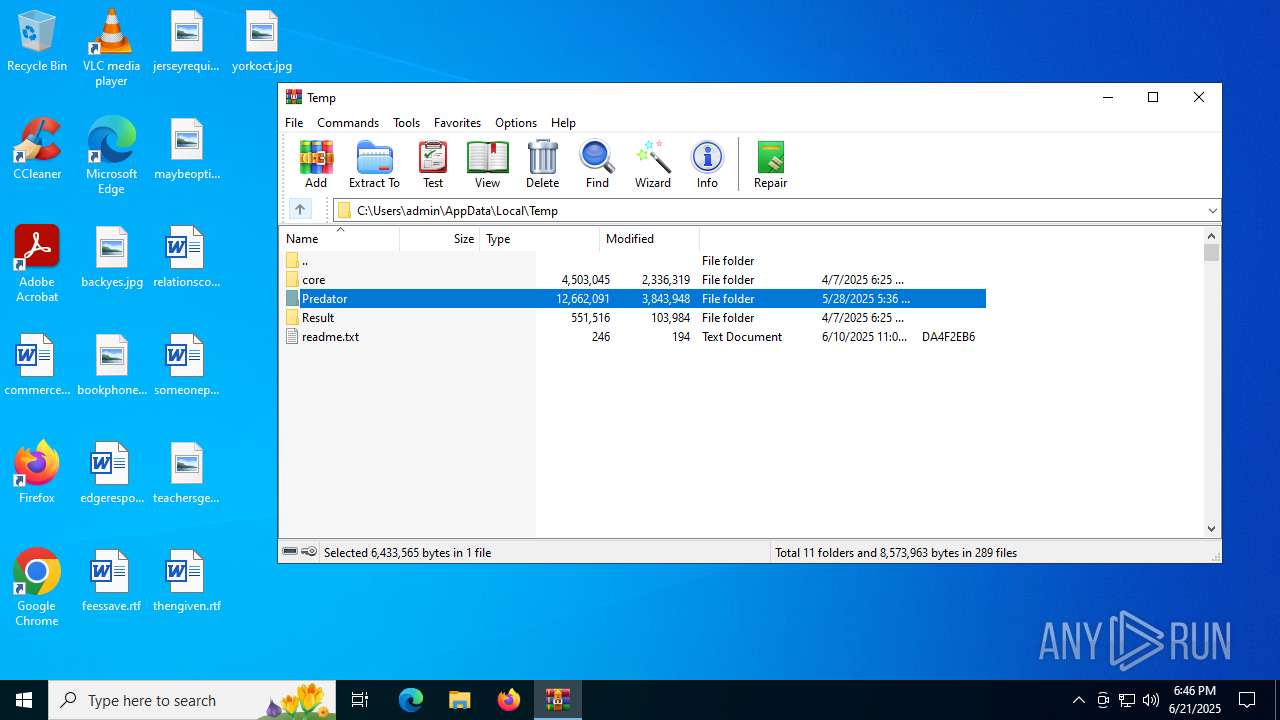Click the drive icon in status bar
The height and width of the screenshot is (720, 1280).
[x=290, y=552]
